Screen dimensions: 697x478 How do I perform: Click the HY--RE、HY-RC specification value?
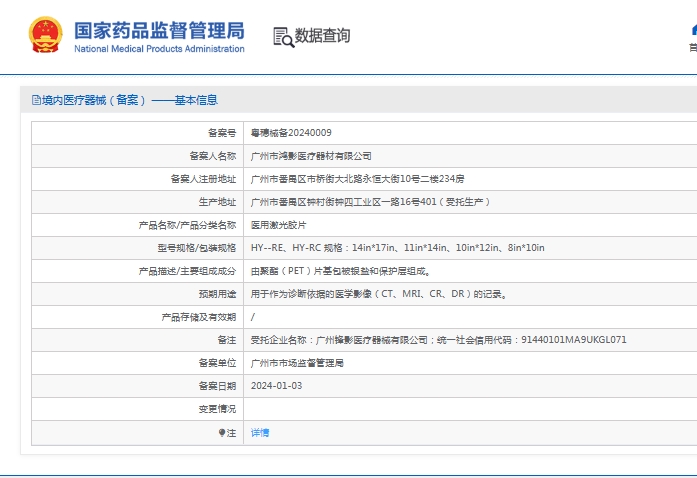pos(397,248)
